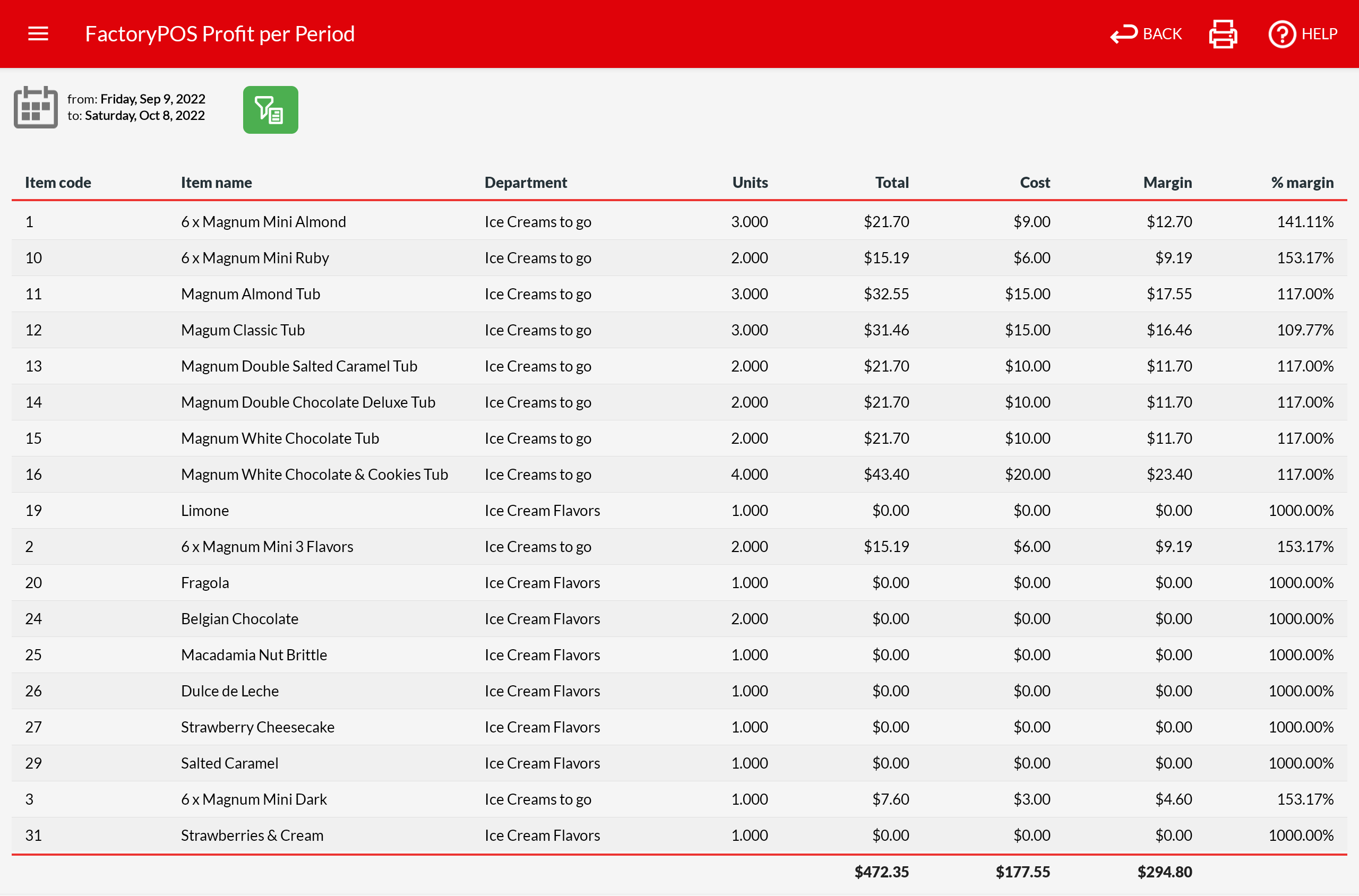Click the % margin column header

click(x=1301, y=182)
